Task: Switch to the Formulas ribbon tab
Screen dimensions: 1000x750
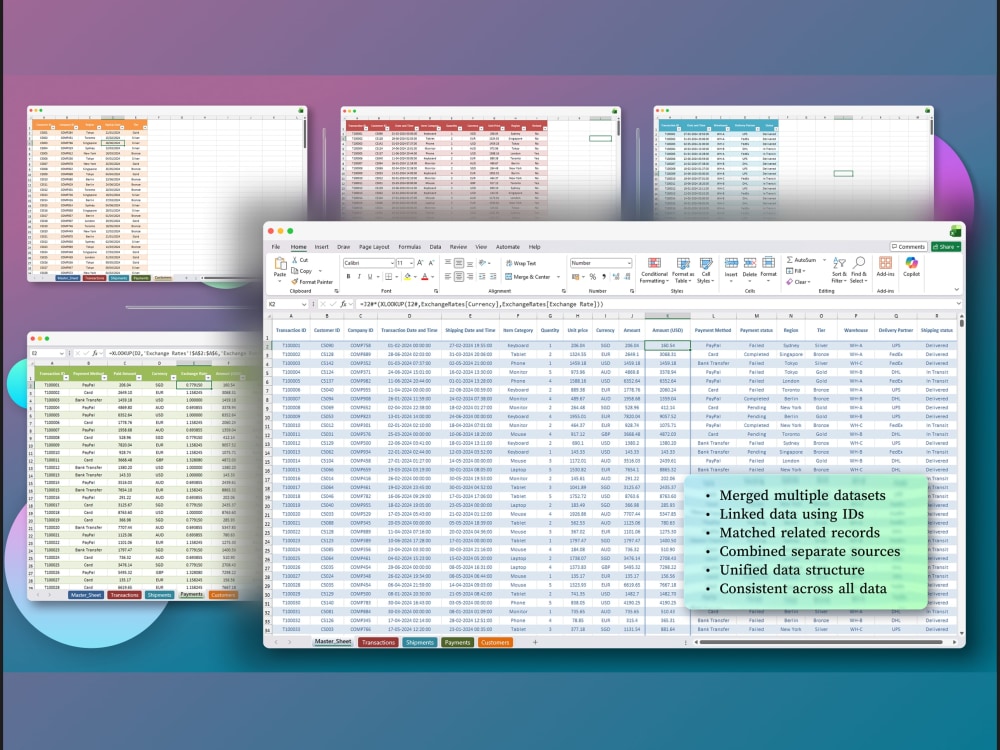Action: (409, 247)
